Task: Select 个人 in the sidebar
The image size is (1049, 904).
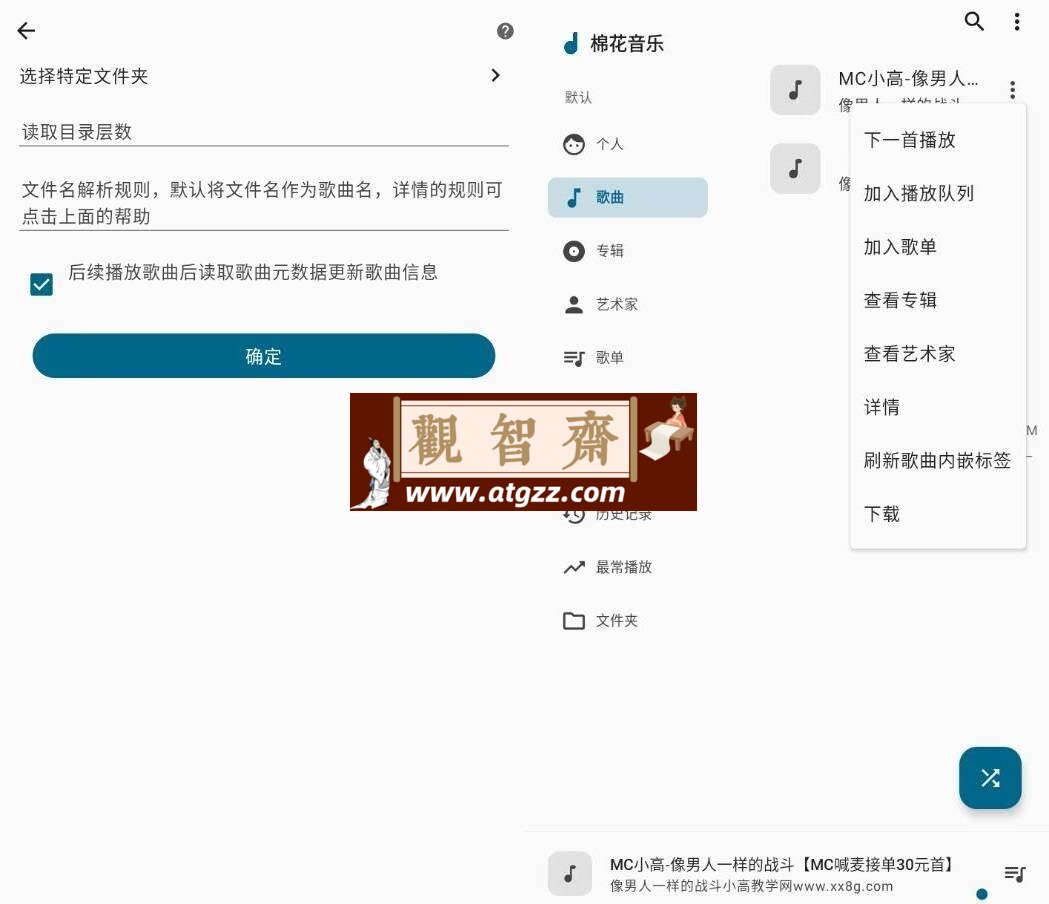Action: coord(628,144)
